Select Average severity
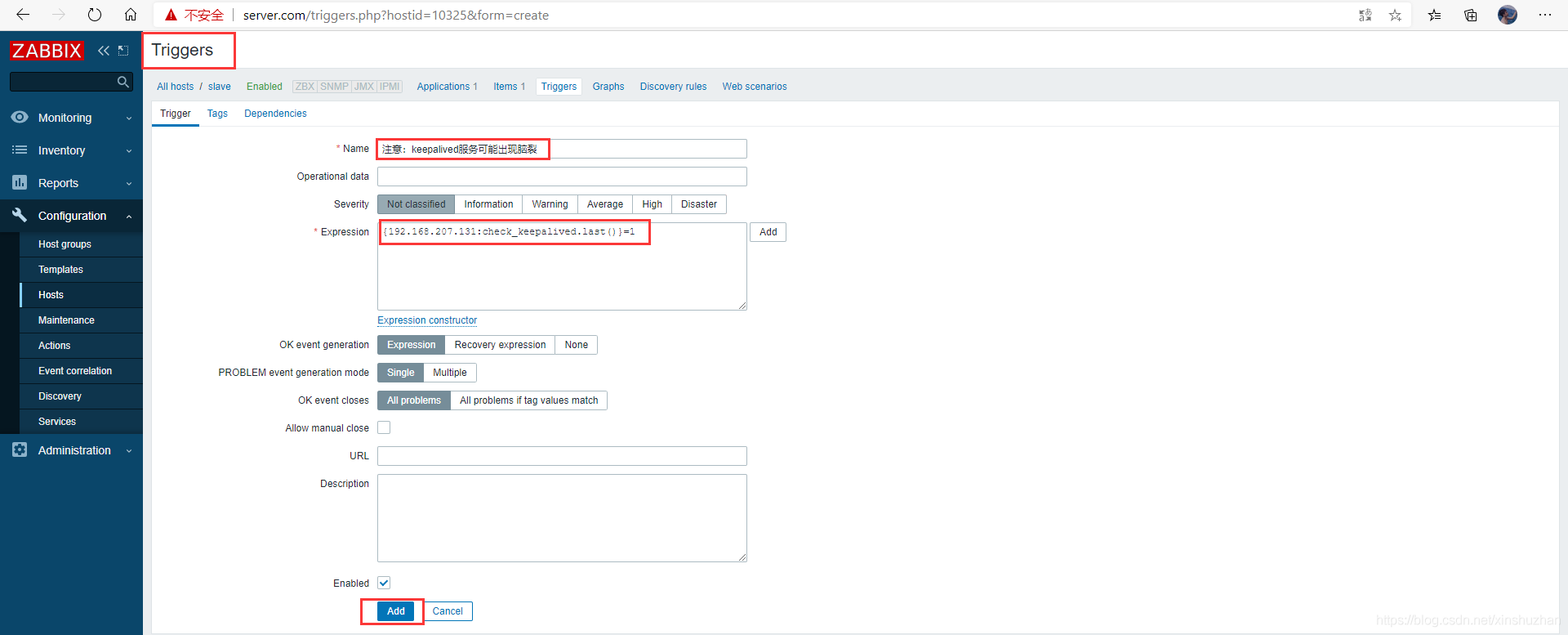 coord(605,204)
